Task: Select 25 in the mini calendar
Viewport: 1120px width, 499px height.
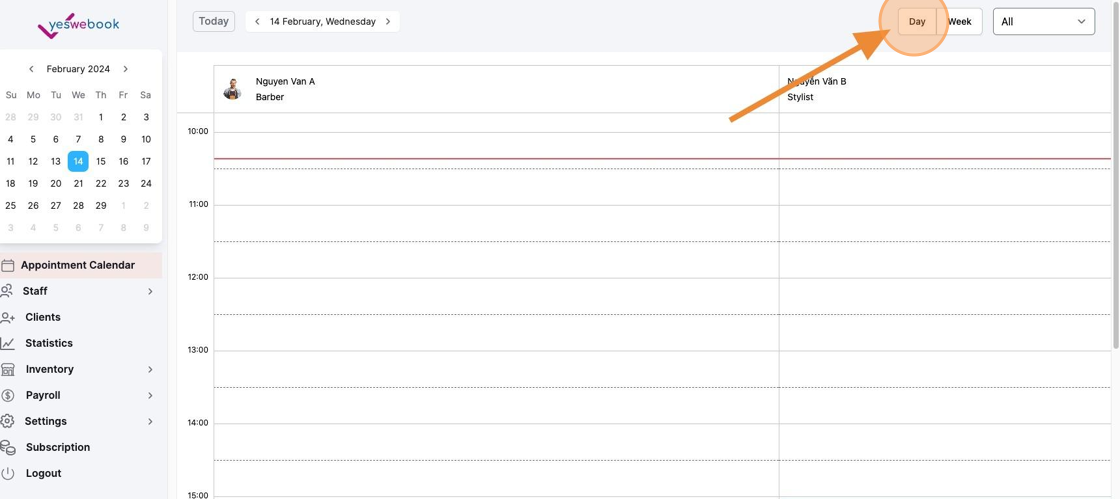Action: [x=10, y=206]
